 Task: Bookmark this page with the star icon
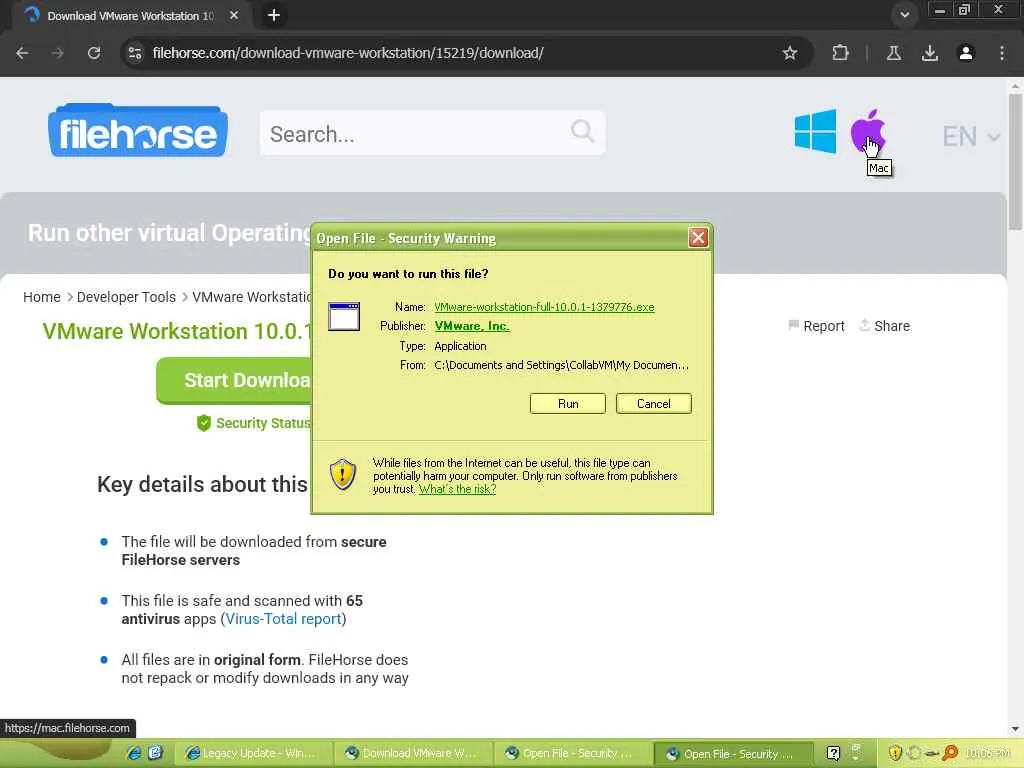coord(790,53)
